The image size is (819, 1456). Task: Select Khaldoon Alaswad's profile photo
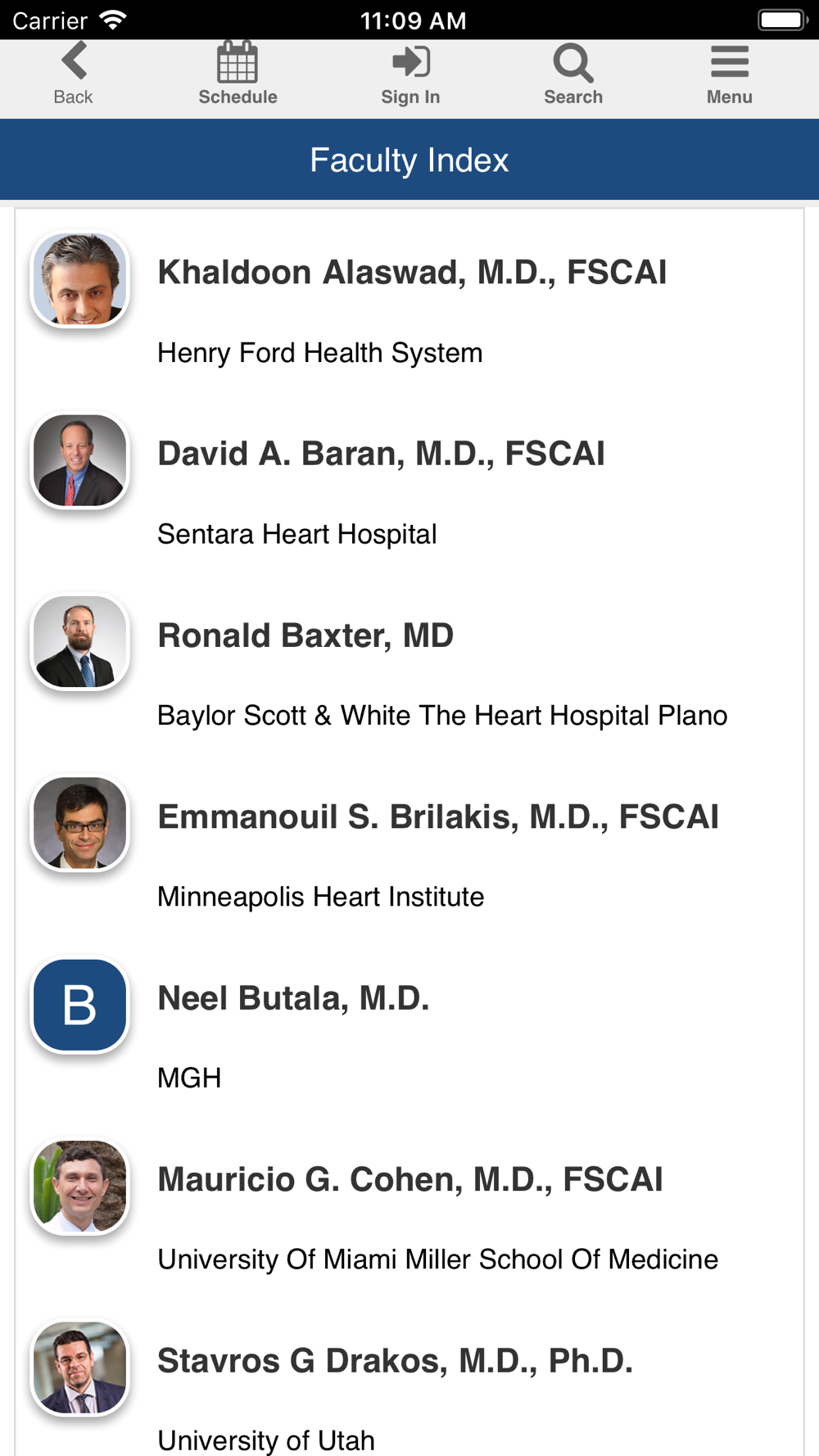[x=80, y=279]
